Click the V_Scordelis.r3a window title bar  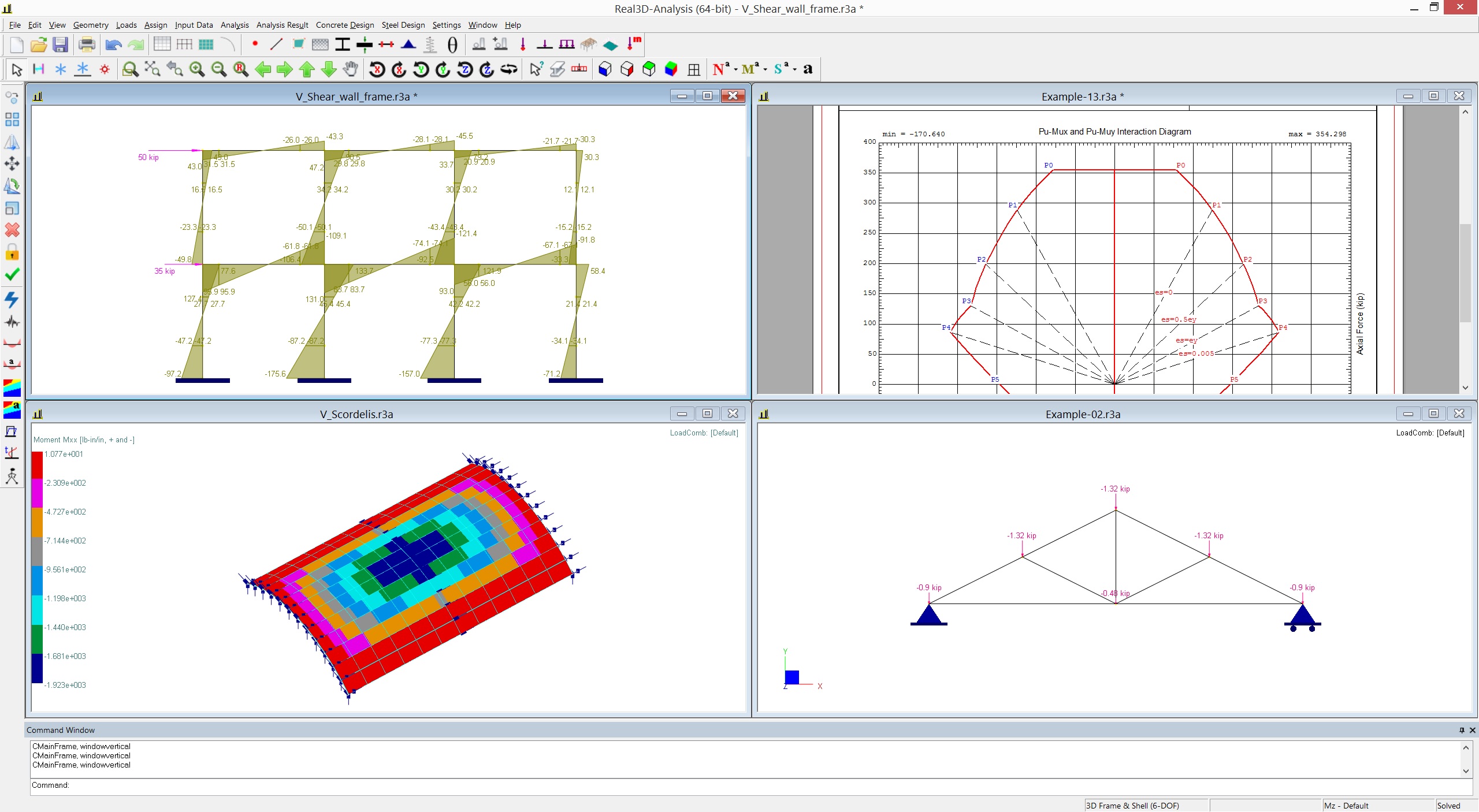(x=356, y=414)
